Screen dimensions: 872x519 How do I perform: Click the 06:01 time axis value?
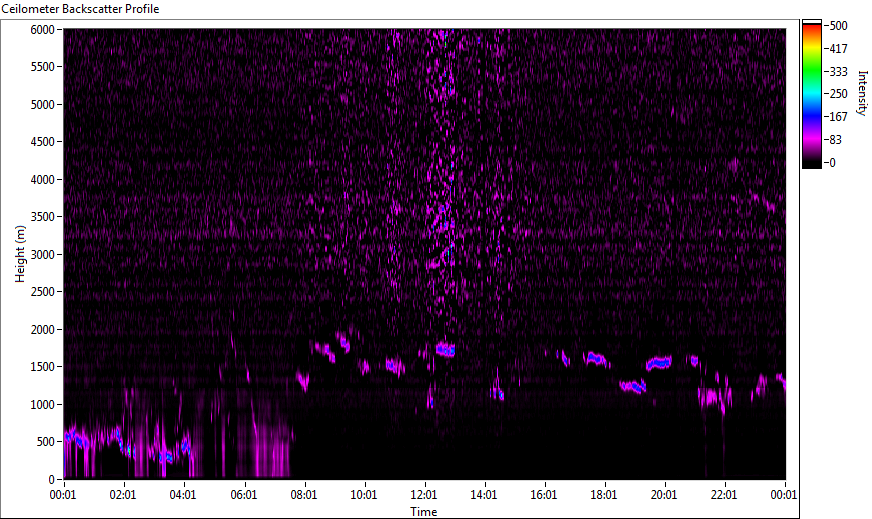(x=244, y=495)
